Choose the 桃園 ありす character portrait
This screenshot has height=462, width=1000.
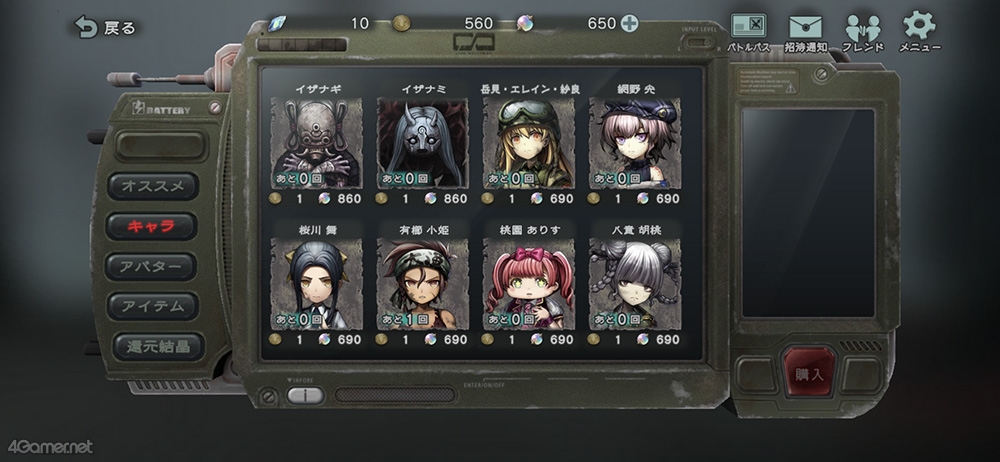tap(529, 285)
